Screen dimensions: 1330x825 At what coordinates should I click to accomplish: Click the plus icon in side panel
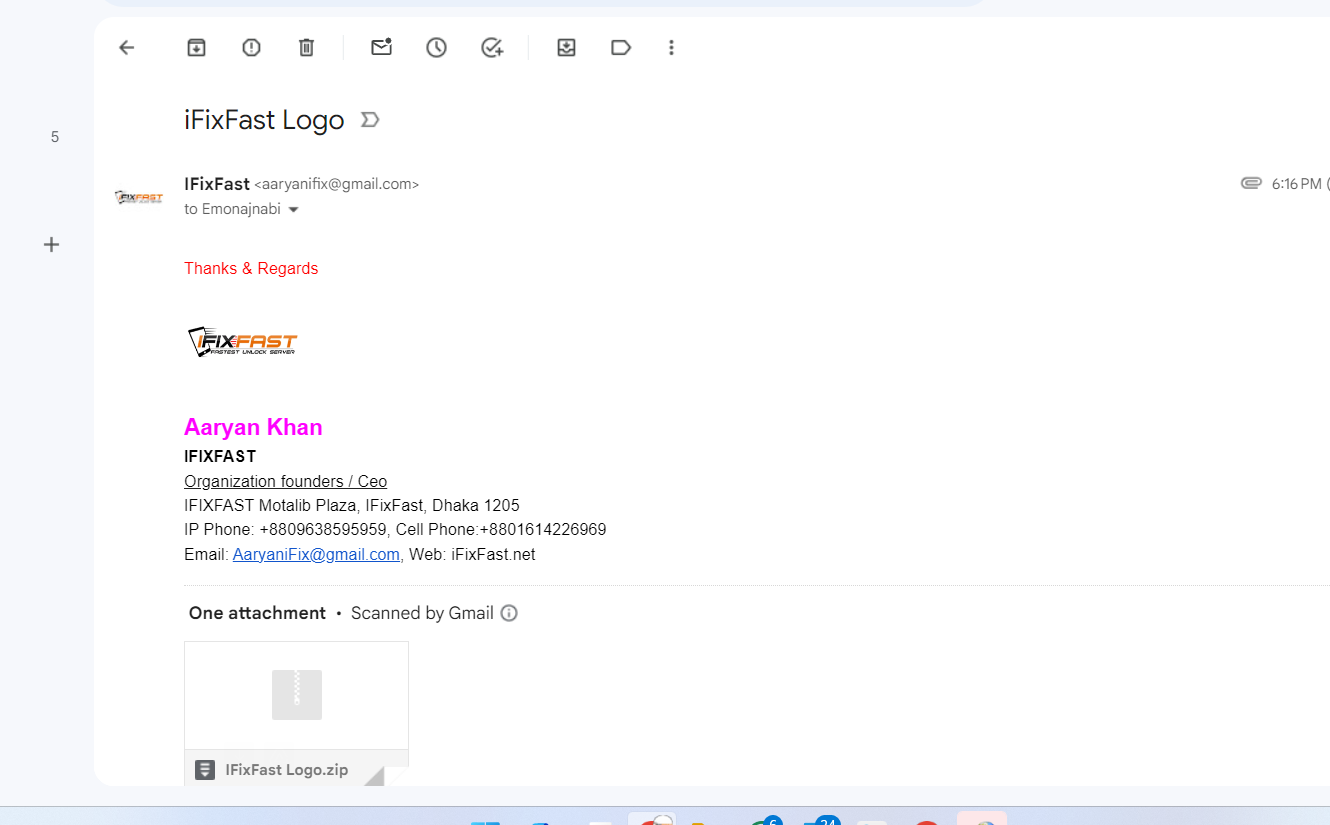pyautogui.click(x=52, y=244)
